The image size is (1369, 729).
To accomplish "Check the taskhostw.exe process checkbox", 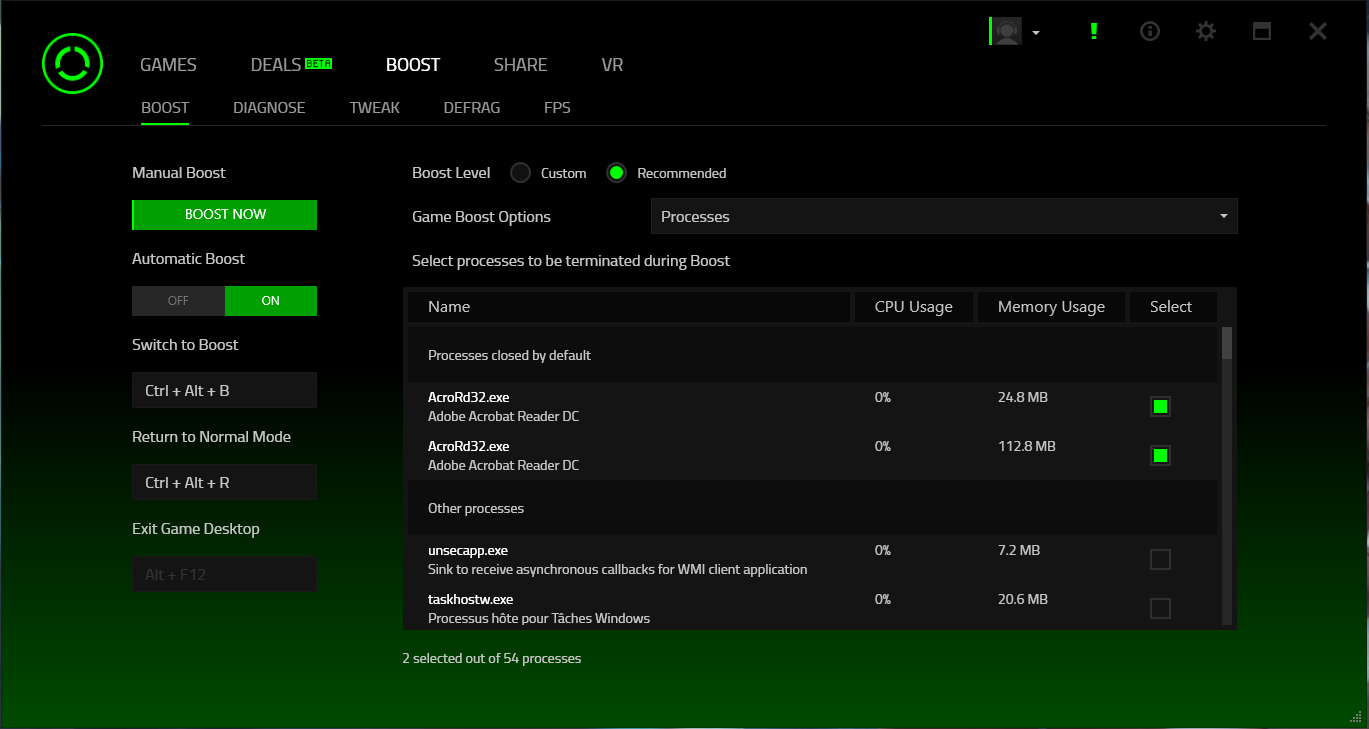I will 1160,608.
